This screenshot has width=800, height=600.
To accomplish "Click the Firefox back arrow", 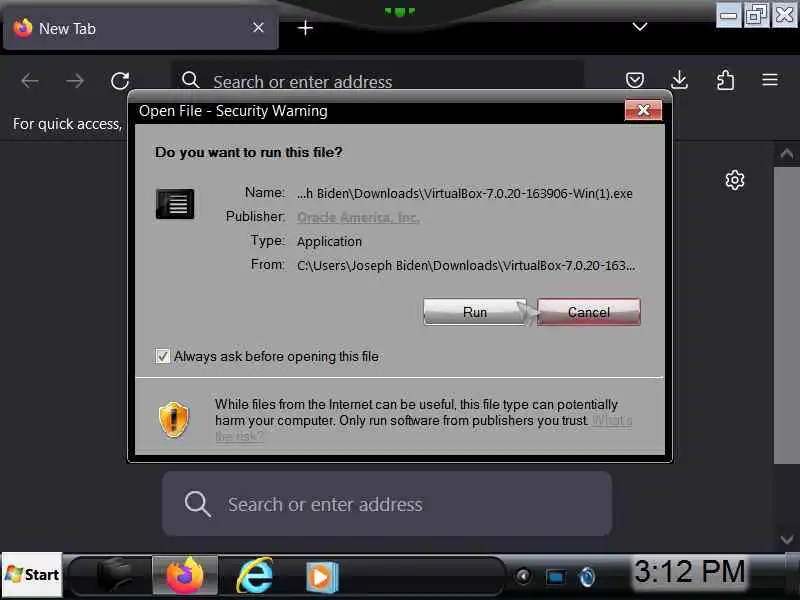I will pyautogui.click(x=30, y=81).
